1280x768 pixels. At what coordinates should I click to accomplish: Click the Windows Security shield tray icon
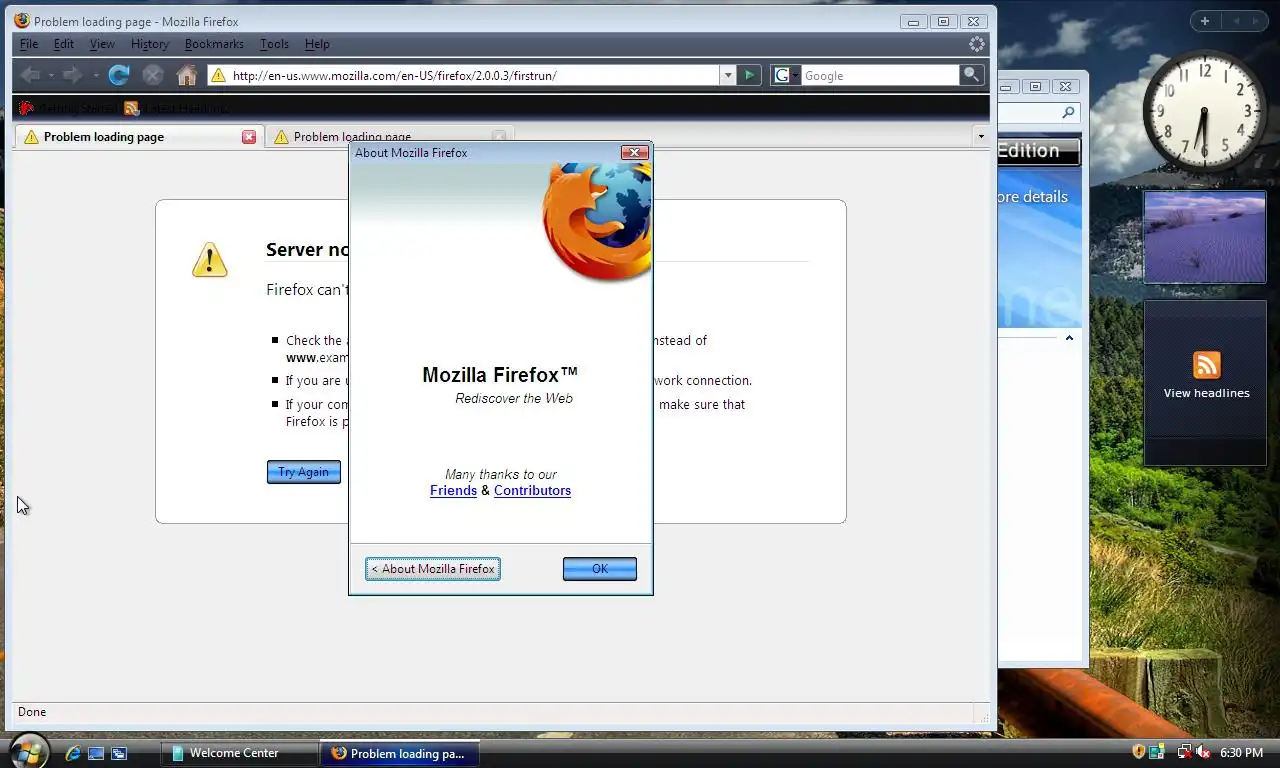coord(1139,752)
